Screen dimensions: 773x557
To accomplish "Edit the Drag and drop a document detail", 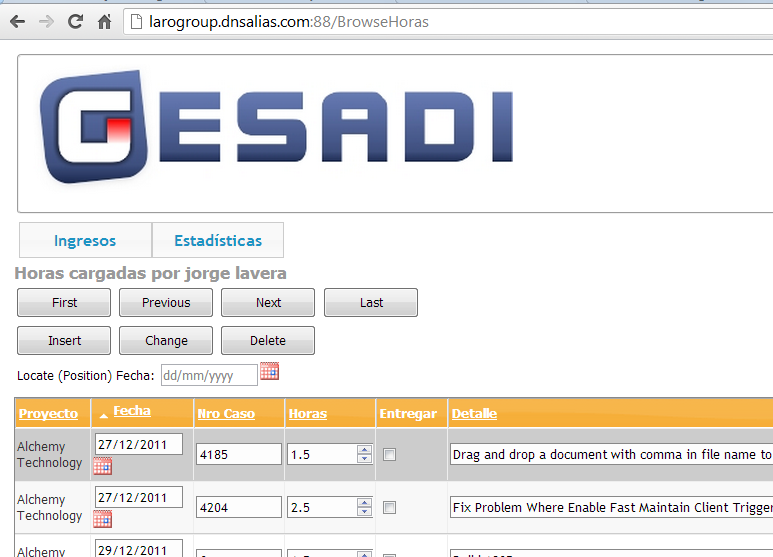I will click(x=611, y=454).
